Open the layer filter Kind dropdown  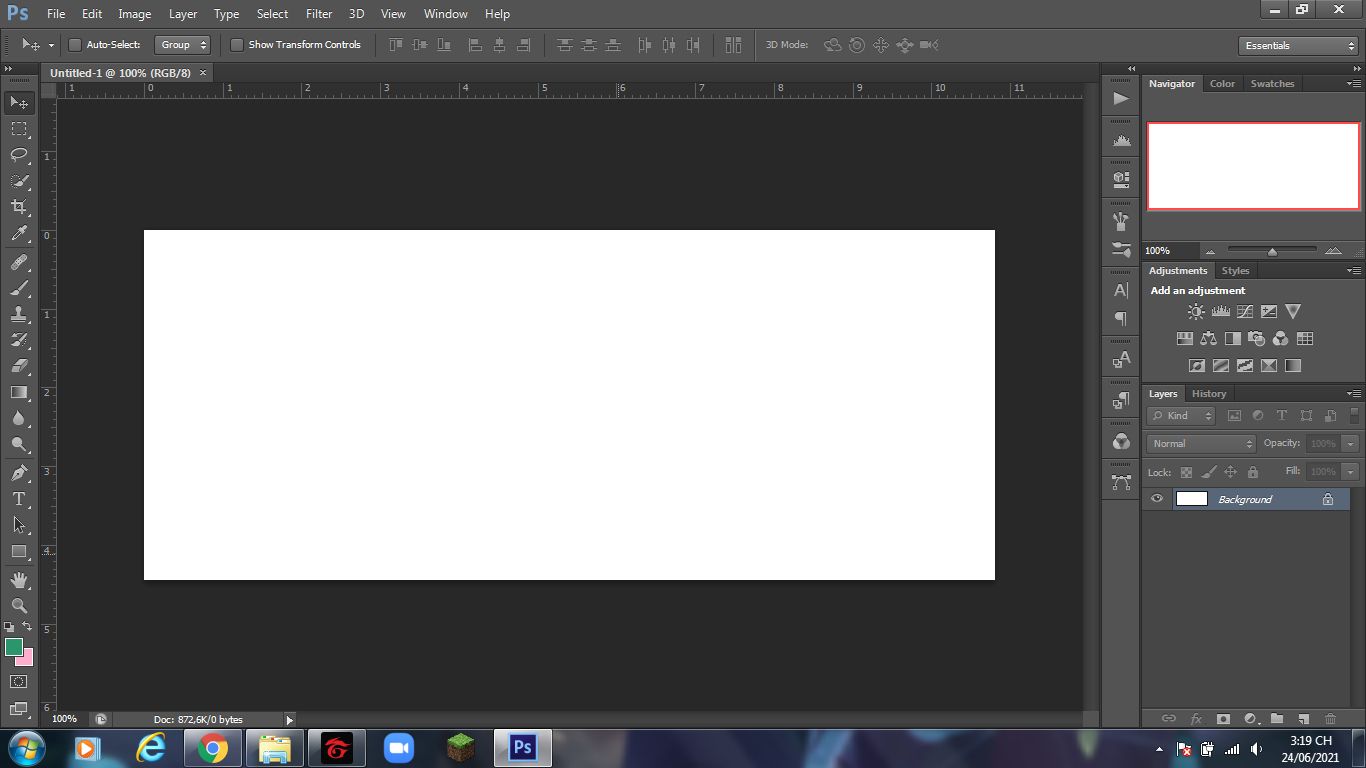click(1181, 416)
